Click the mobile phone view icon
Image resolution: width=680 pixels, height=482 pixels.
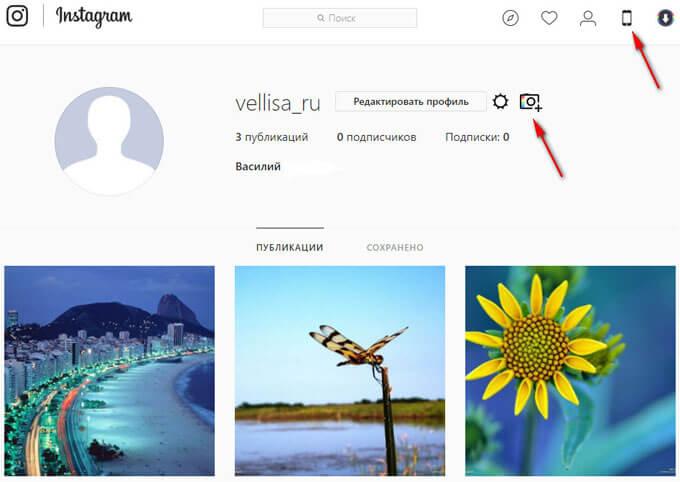tap(627, 18)
